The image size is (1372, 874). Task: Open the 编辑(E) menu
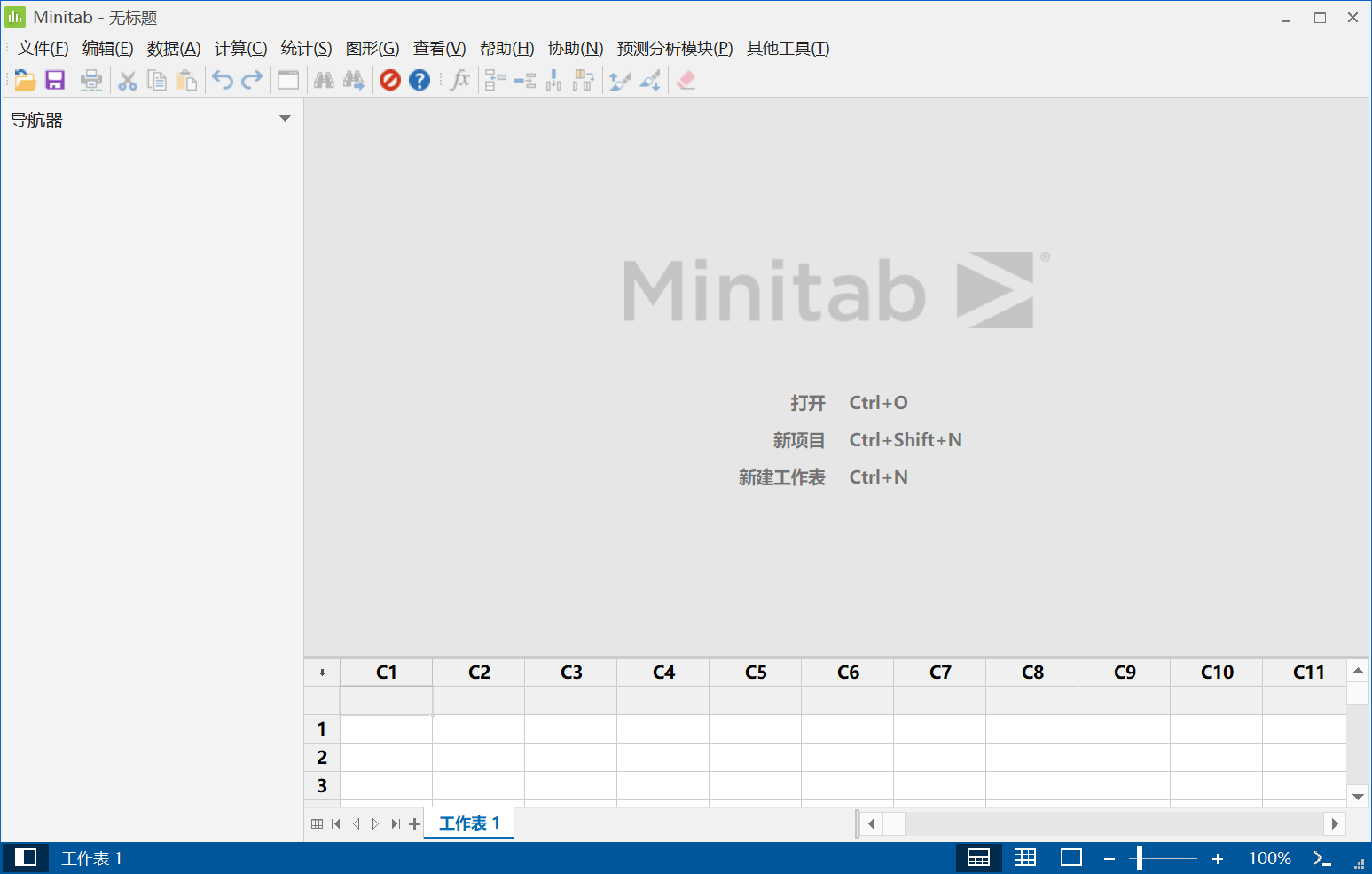(x=108, y=49)
